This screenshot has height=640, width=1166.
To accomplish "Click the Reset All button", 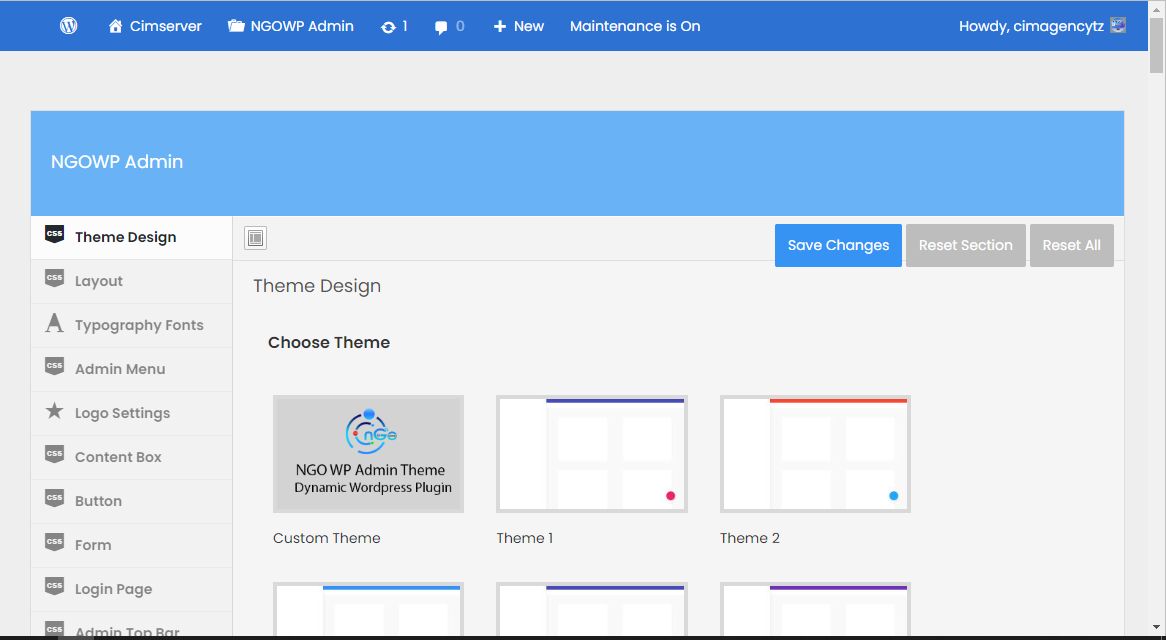I will 1072,245.
